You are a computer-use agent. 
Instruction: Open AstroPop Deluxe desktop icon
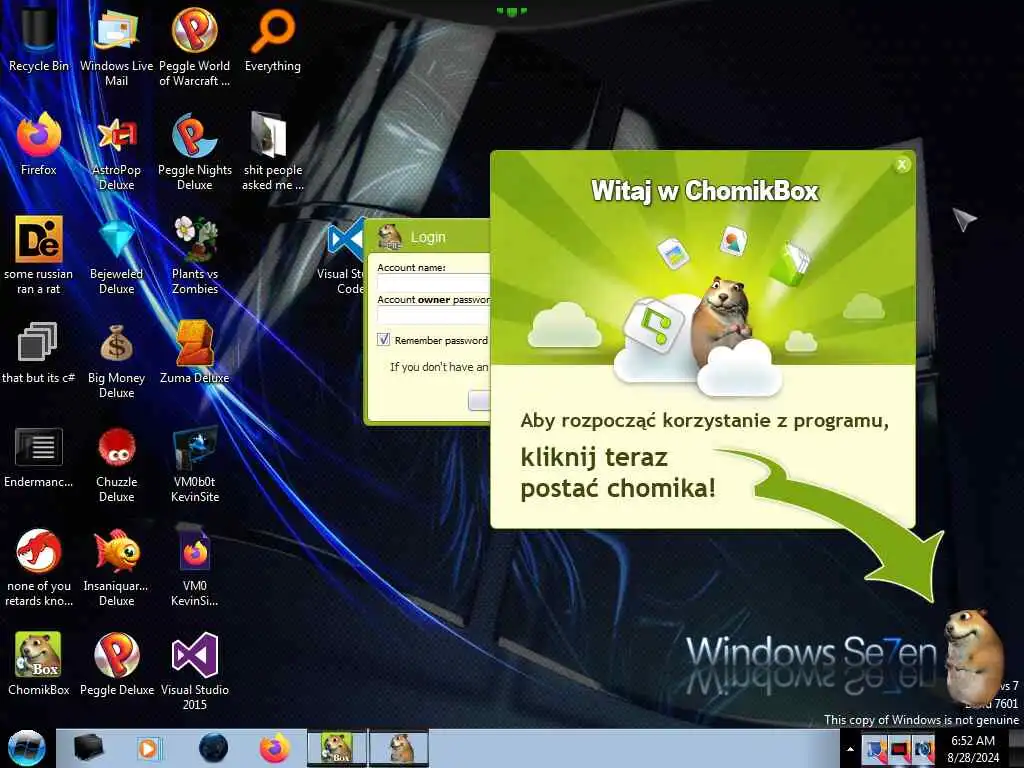coord(116,152)
